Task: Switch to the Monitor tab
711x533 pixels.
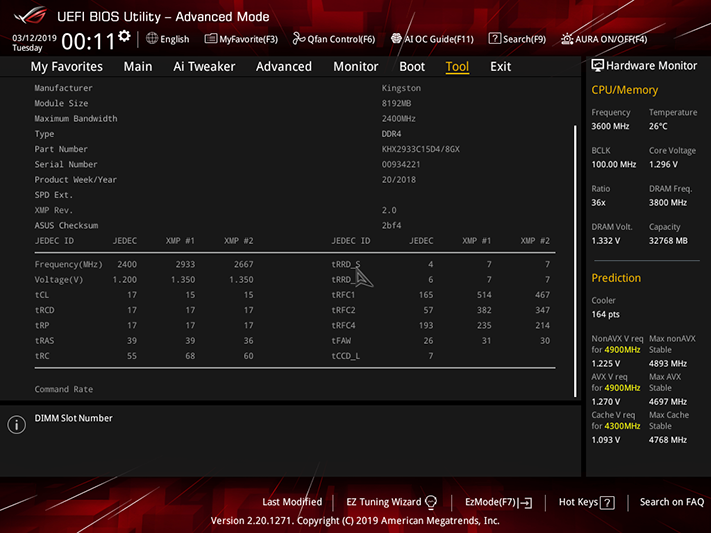Action: click(x=356, y=67)
